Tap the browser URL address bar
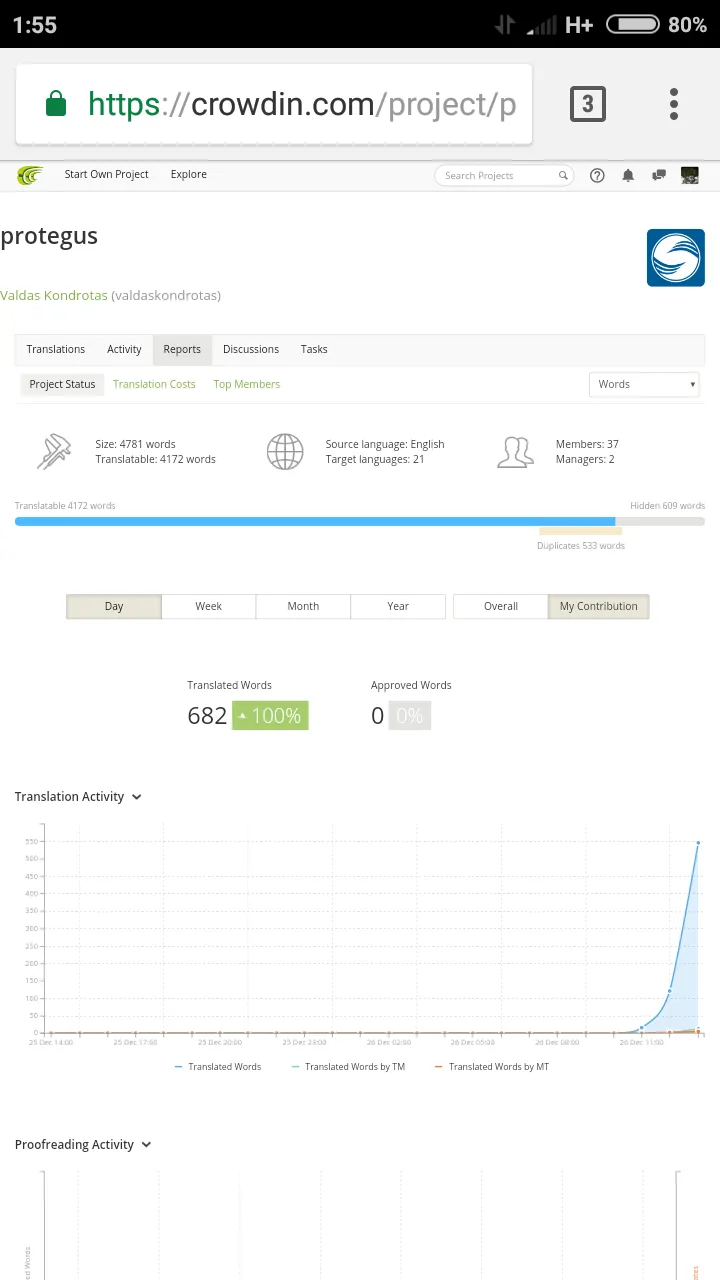 (x=274, y=104)
